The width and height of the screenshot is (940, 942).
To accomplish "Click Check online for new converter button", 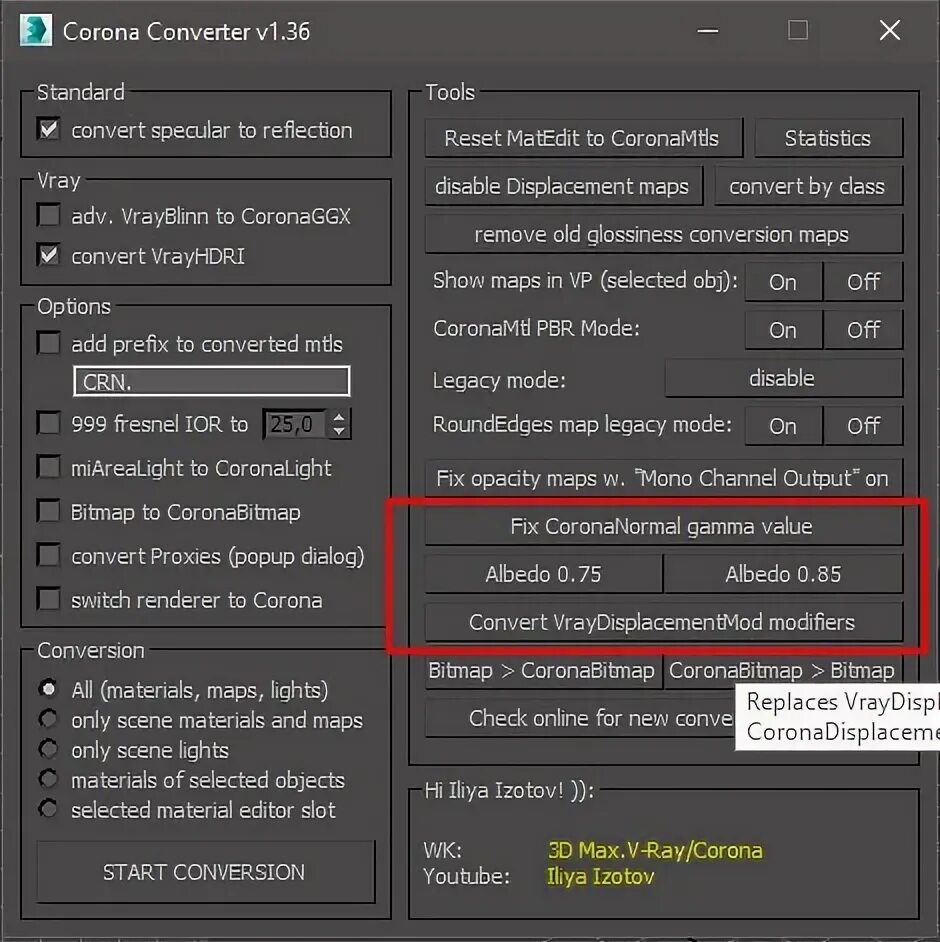I will pos(580,718).
